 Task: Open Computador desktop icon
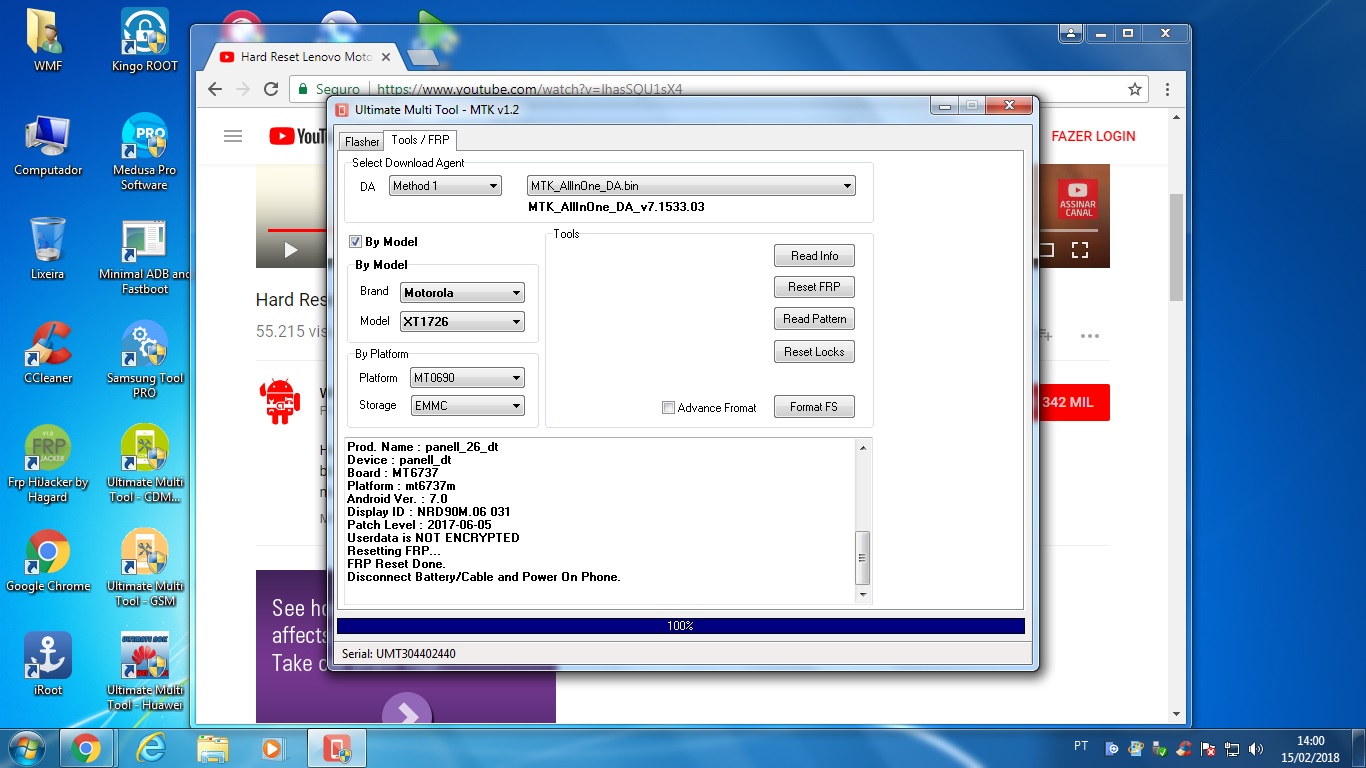click(x=47, y=145)
